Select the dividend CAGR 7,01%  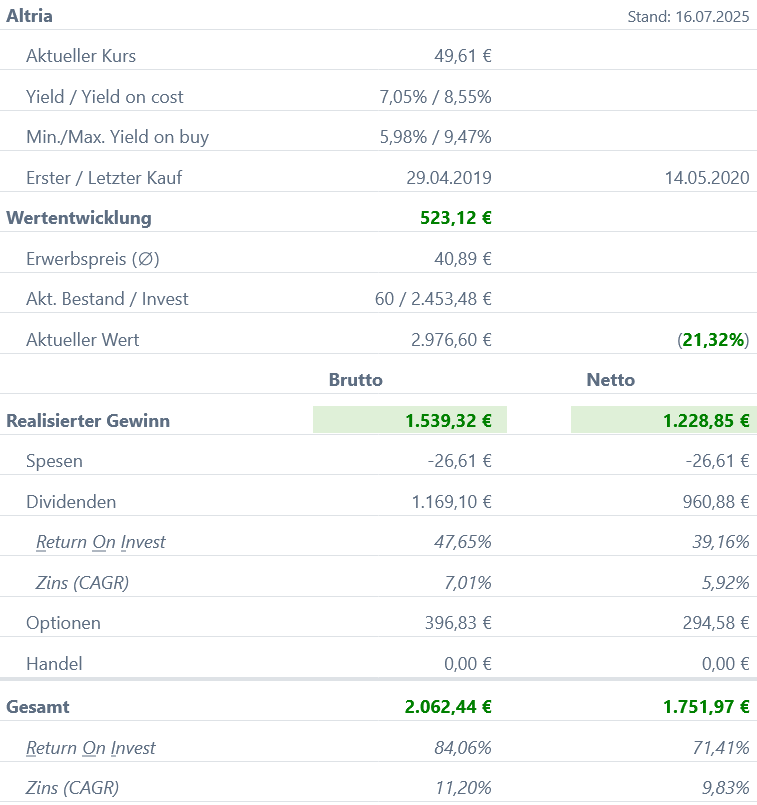click(x=468, y=583)
